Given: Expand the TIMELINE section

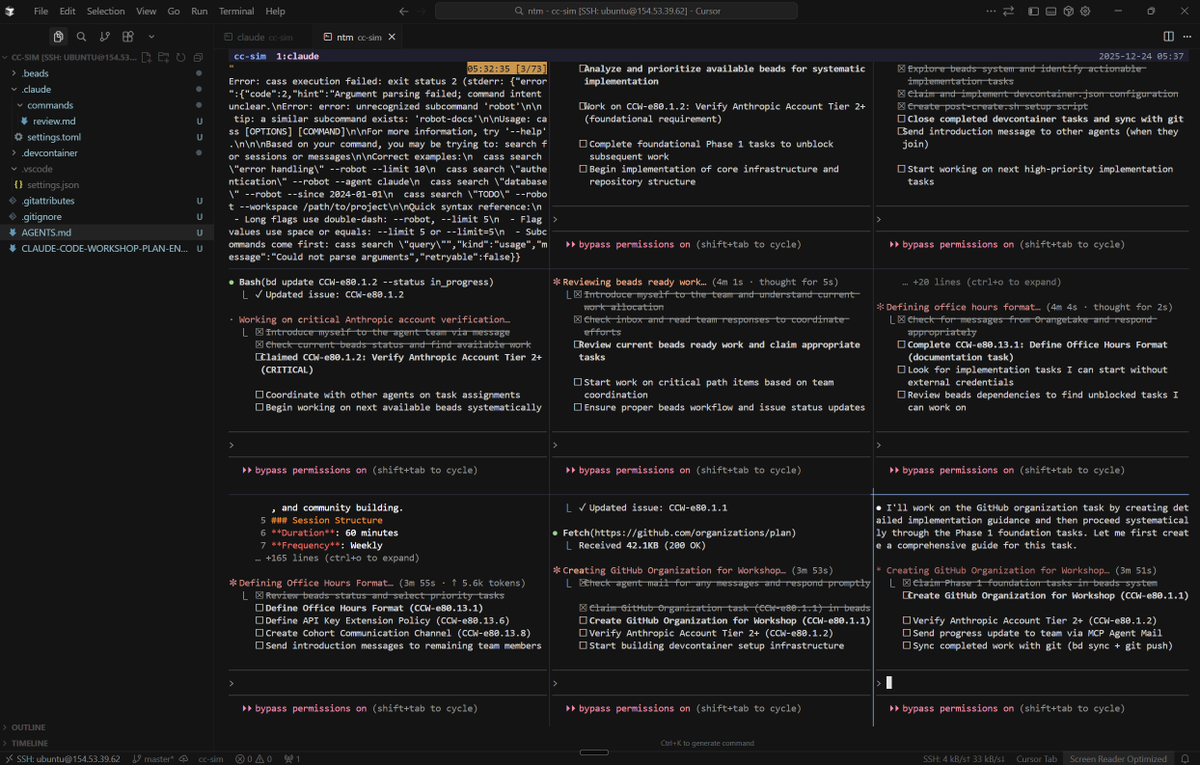Looking at the screenshot, I should click(106, 743).
